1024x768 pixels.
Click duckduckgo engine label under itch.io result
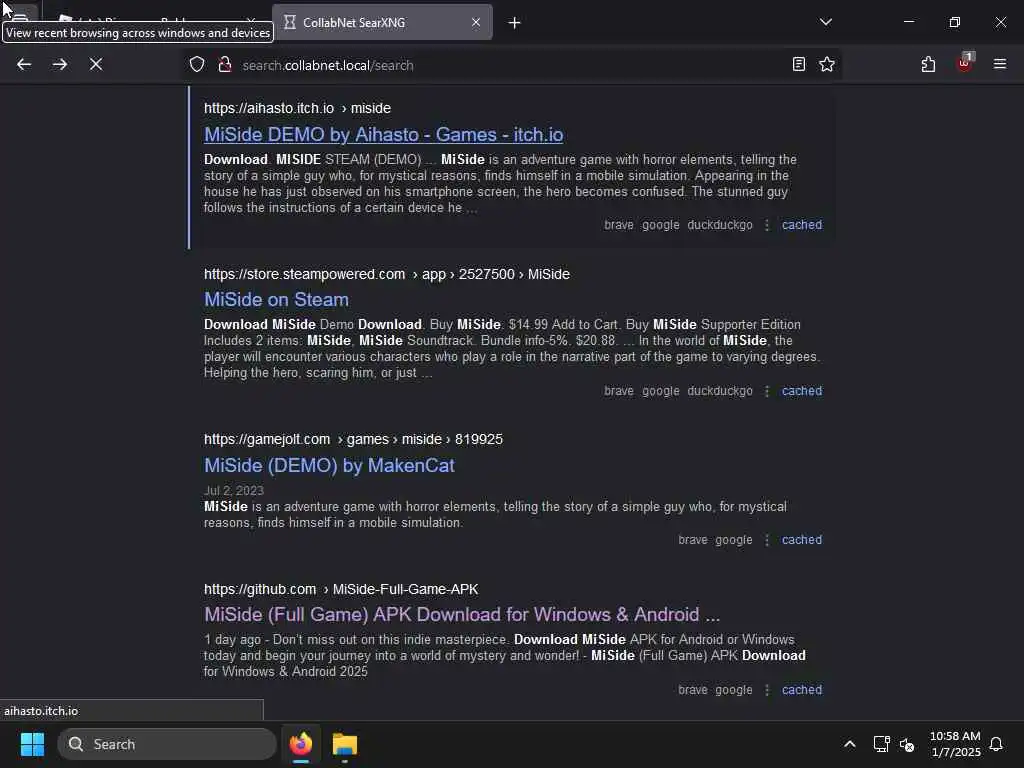tap(720, 225)
